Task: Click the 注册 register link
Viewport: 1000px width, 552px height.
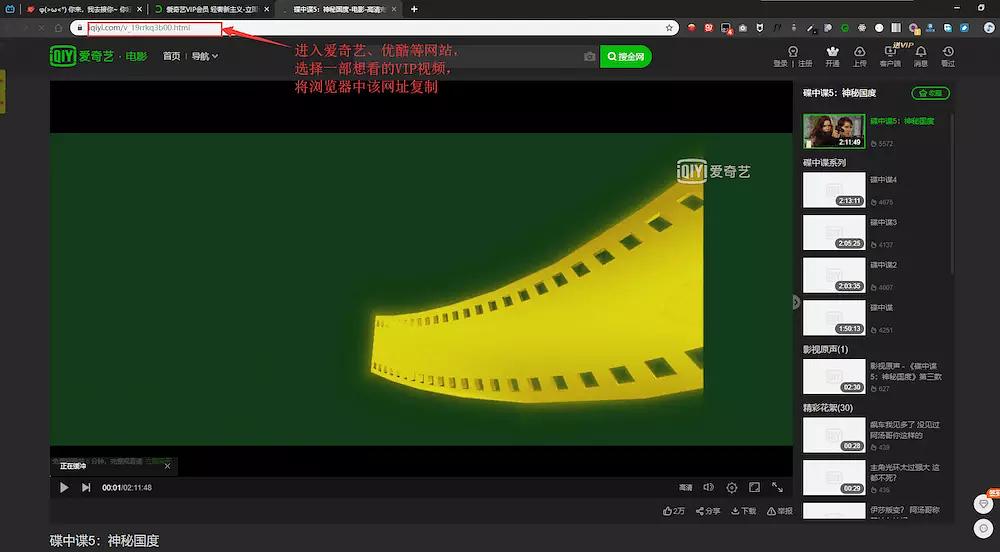Action: tap(805, 64)
